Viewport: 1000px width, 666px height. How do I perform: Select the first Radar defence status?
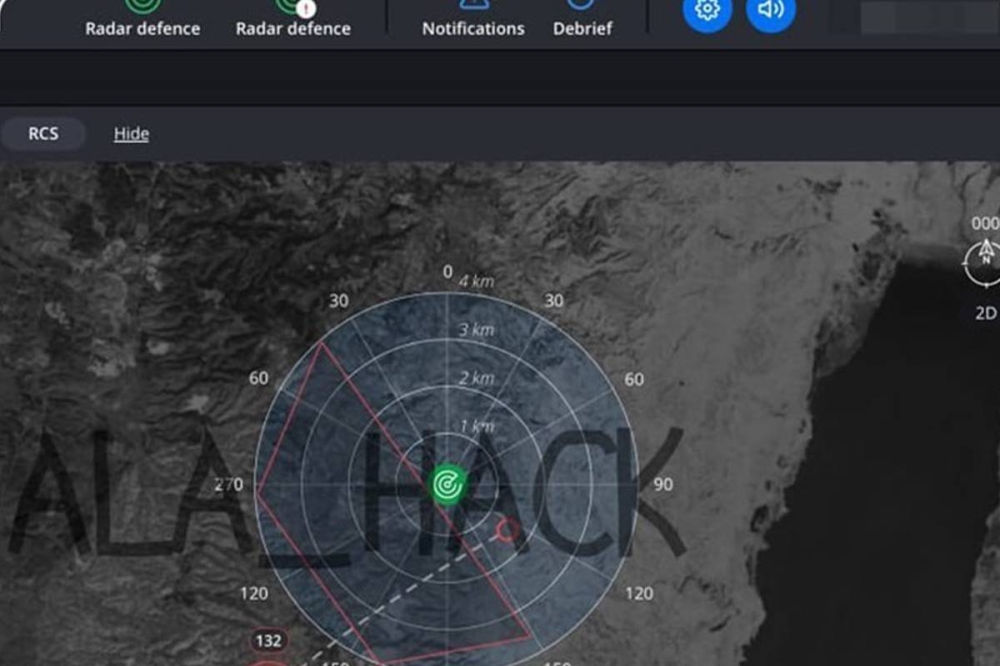pyautogui.click(x=142, y=28)
